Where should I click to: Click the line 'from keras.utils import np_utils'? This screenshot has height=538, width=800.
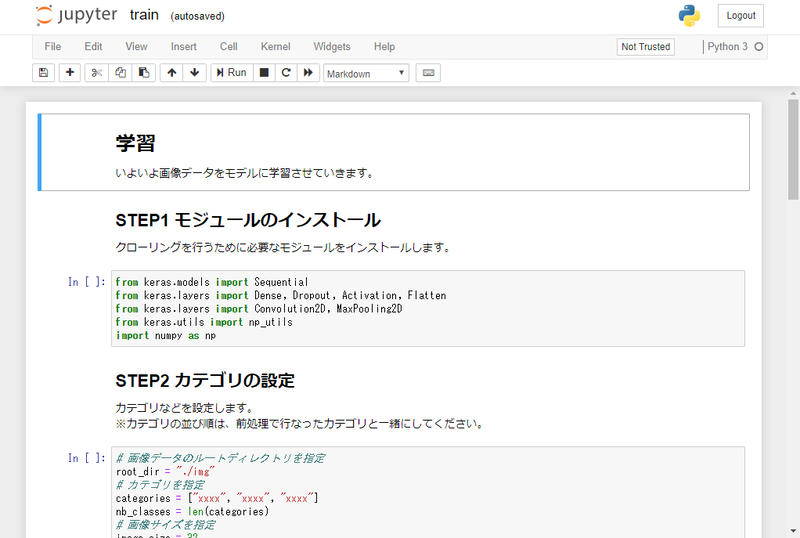[204, 322]
